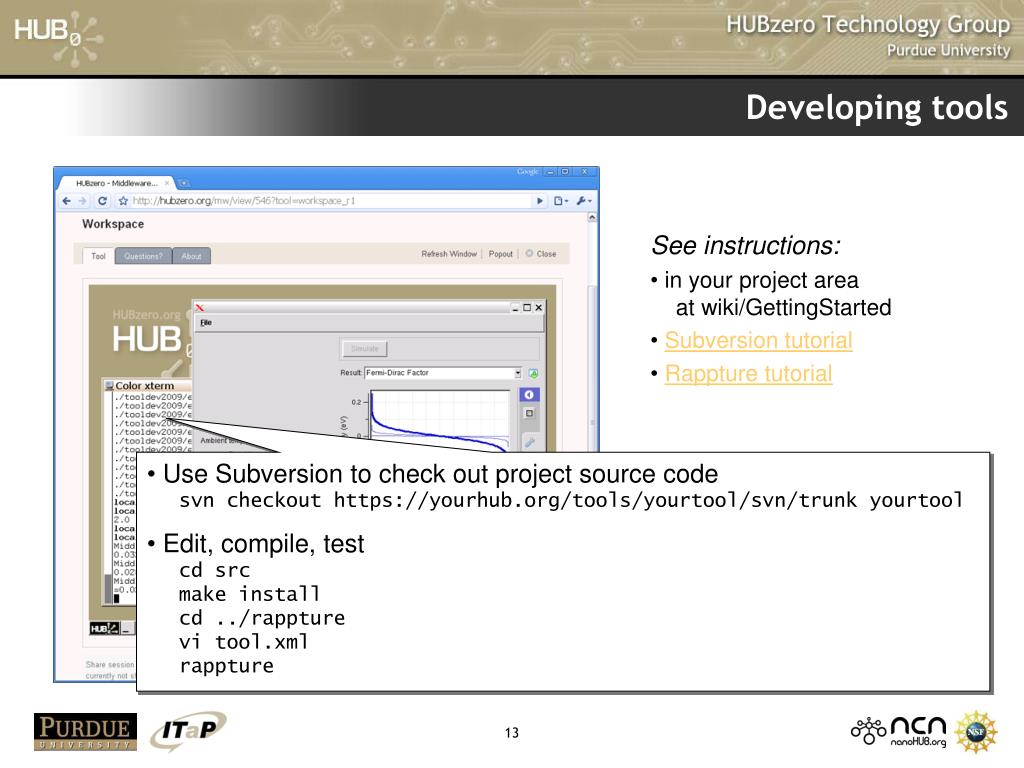
Task: Click the HUBzero logo in the slide header
Action: tap(59, 38)
